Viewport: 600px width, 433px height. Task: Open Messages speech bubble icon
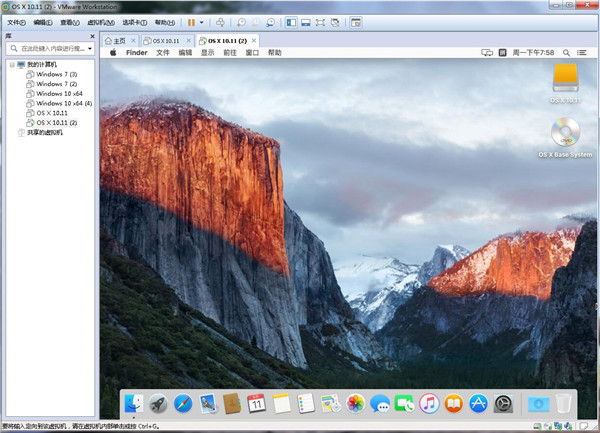click(380, 404)
